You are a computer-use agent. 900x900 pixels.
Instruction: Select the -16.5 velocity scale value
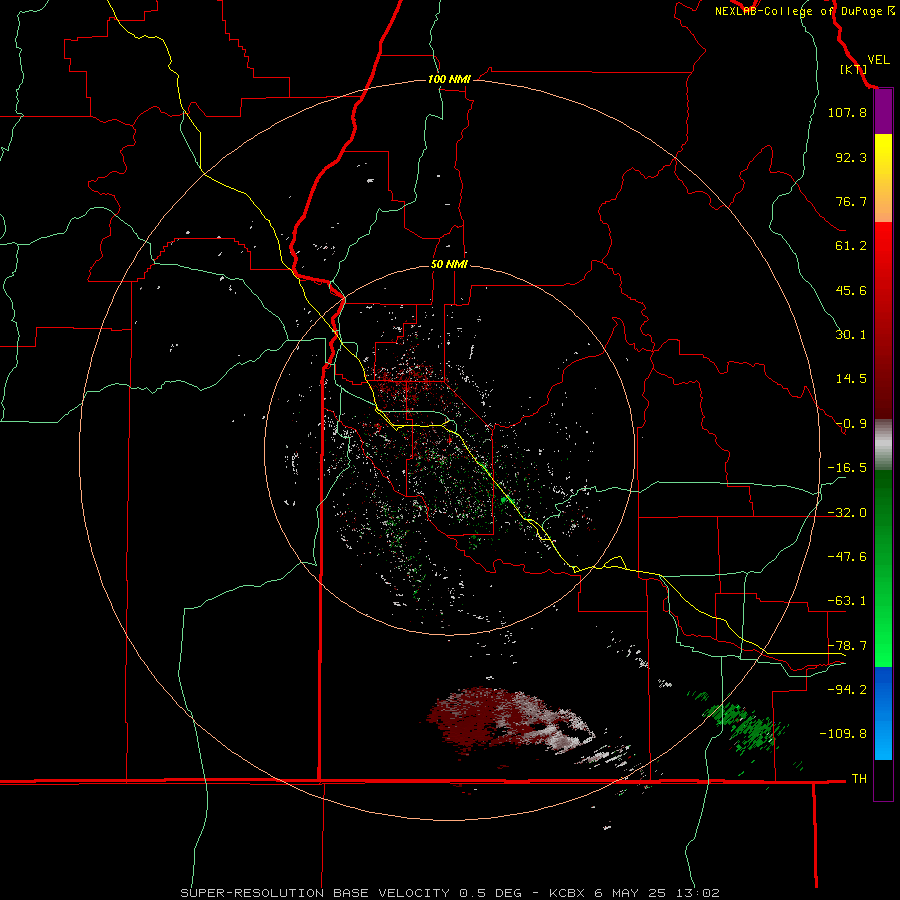pyautogui.click(x=847, y=468)
